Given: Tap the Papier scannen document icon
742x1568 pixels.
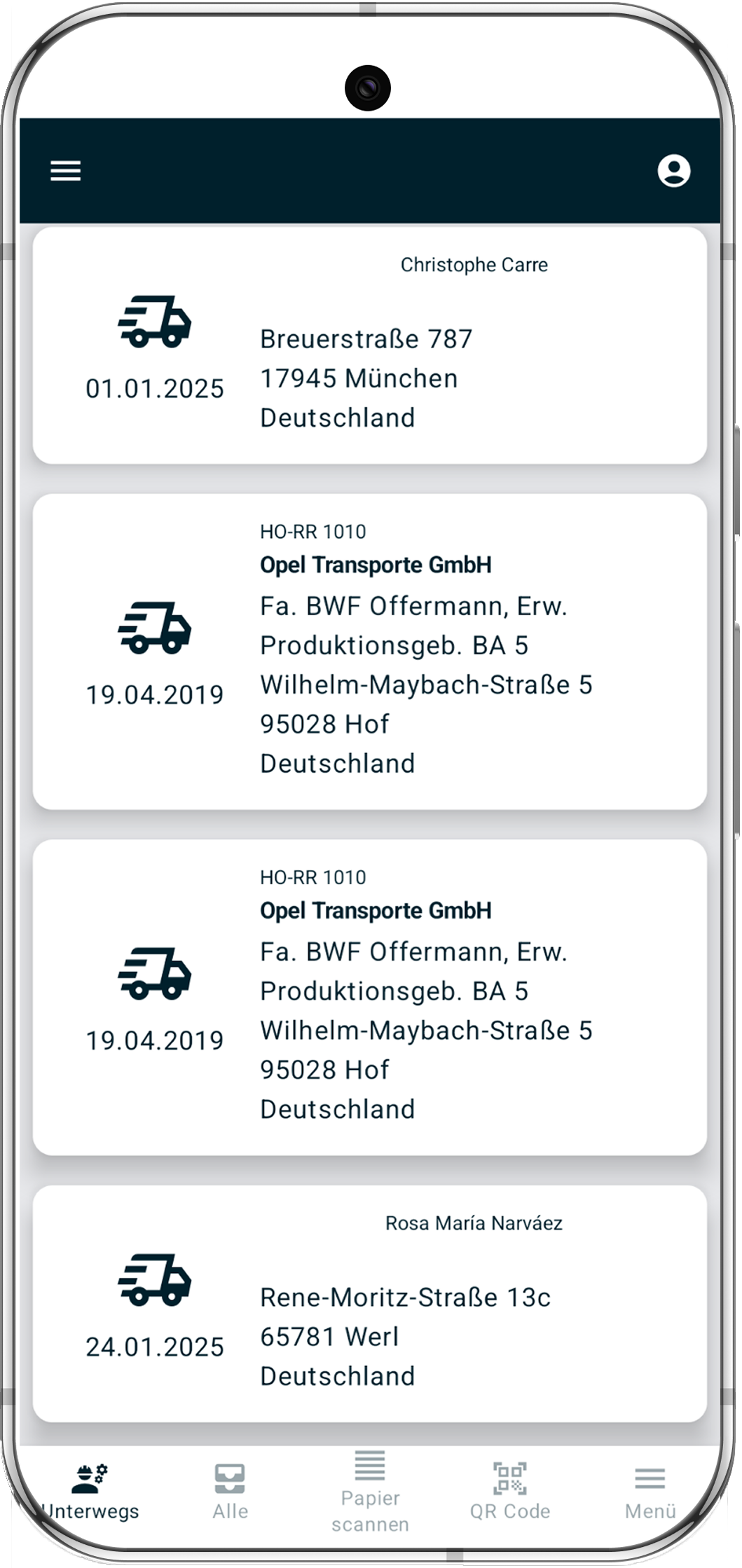Looking at the screenshot, I should tap(370, 1465).
